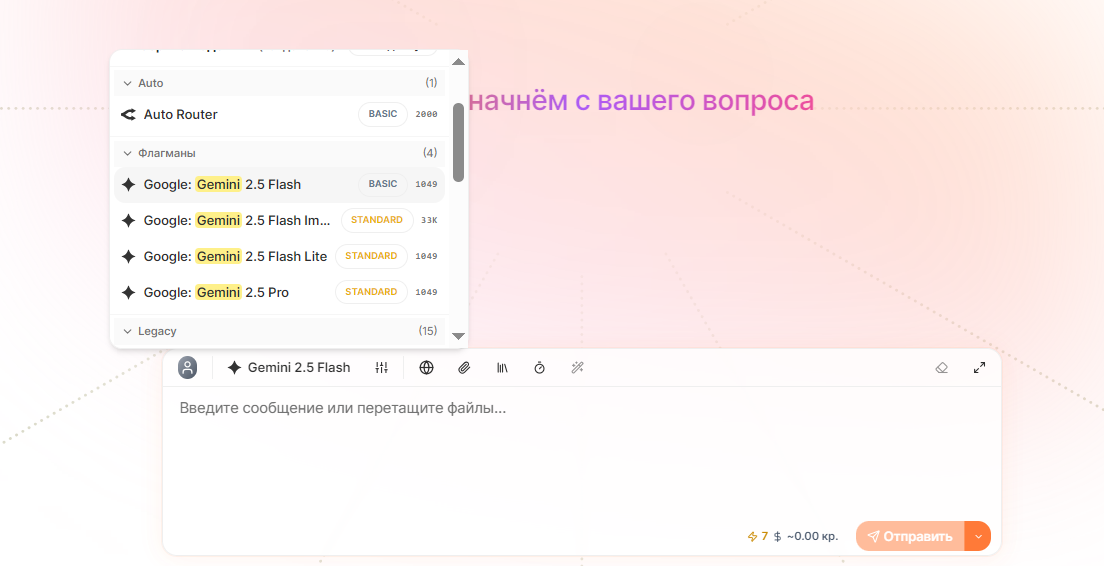This screenshot has width=1104, height=566.
Task: Click the model list scroll down arrow
Action: (x=458, y=337)
